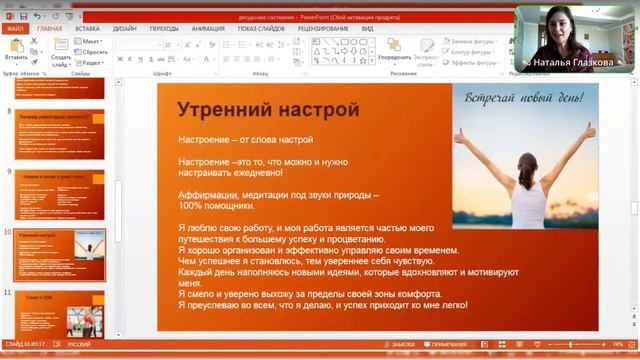Toggle Примечания (Comments) pane in status bar
This screenshot has height=360, width=640.
tap(445, 344)
